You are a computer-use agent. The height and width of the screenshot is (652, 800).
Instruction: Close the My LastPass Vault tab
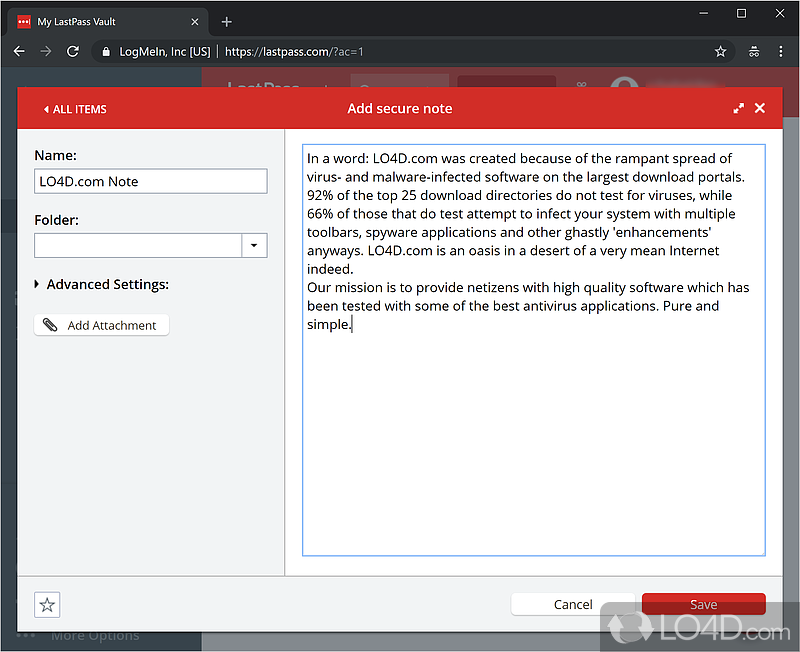click(197, 21)
